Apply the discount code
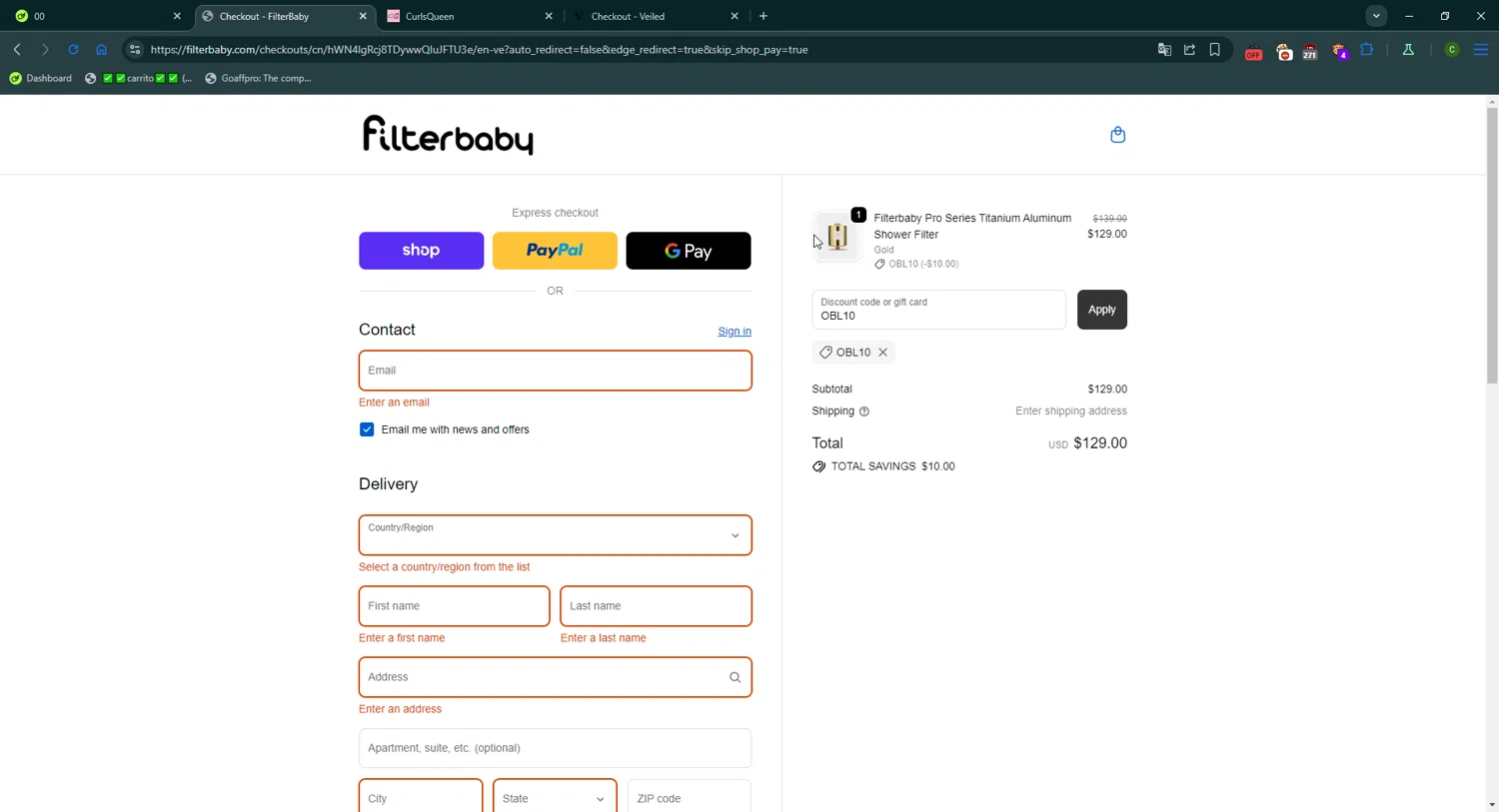Screen dimensions: 1499x812 coord(1101,310)
